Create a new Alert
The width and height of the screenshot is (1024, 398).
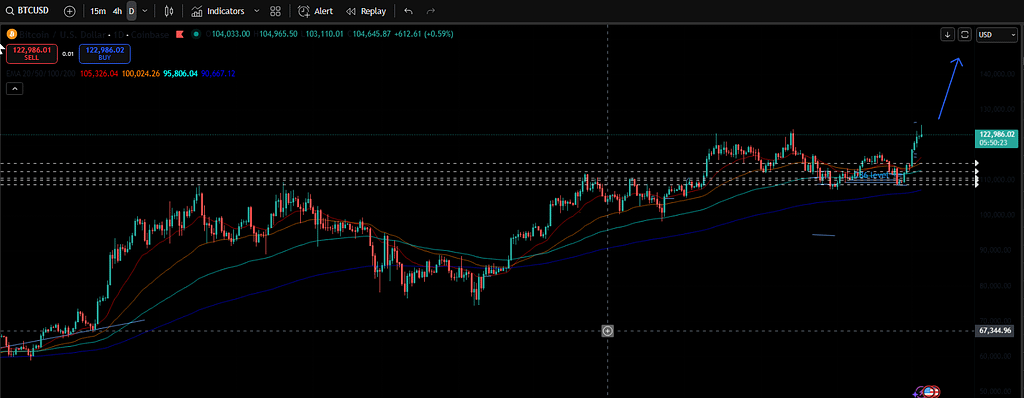tap(315, 11)
